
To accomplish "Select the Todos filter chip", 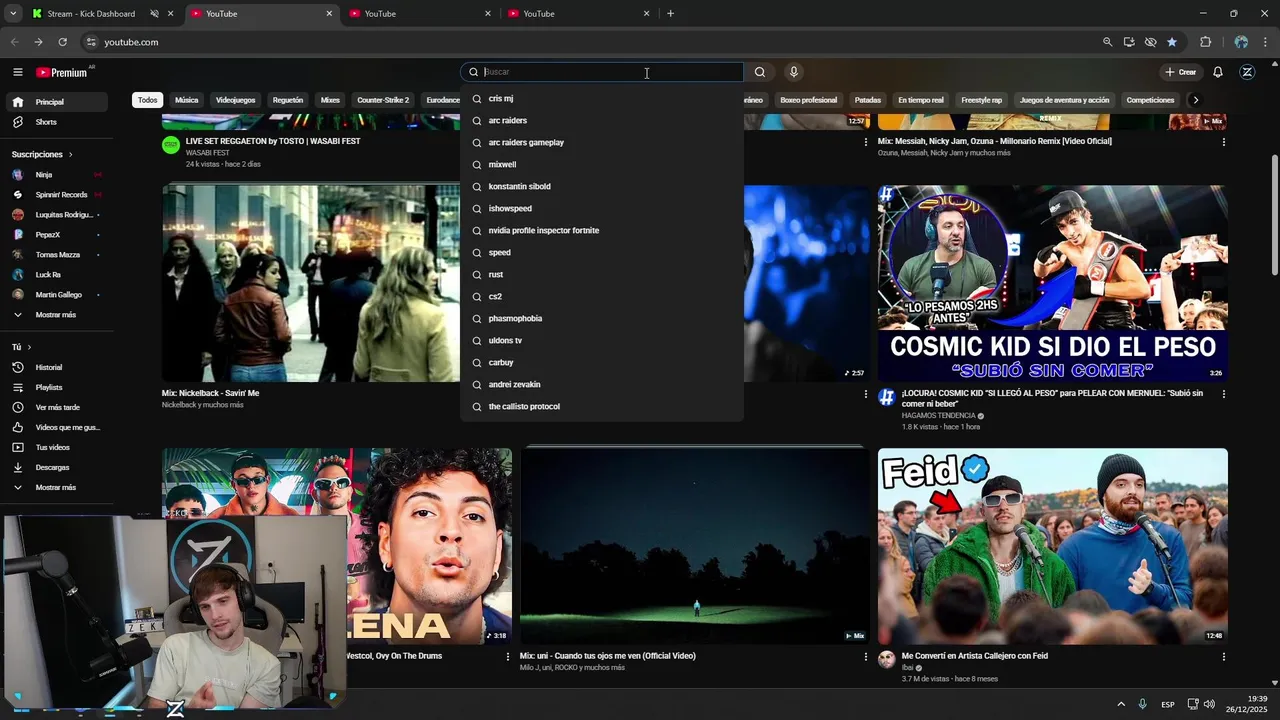I will click(x=147, y=100).
